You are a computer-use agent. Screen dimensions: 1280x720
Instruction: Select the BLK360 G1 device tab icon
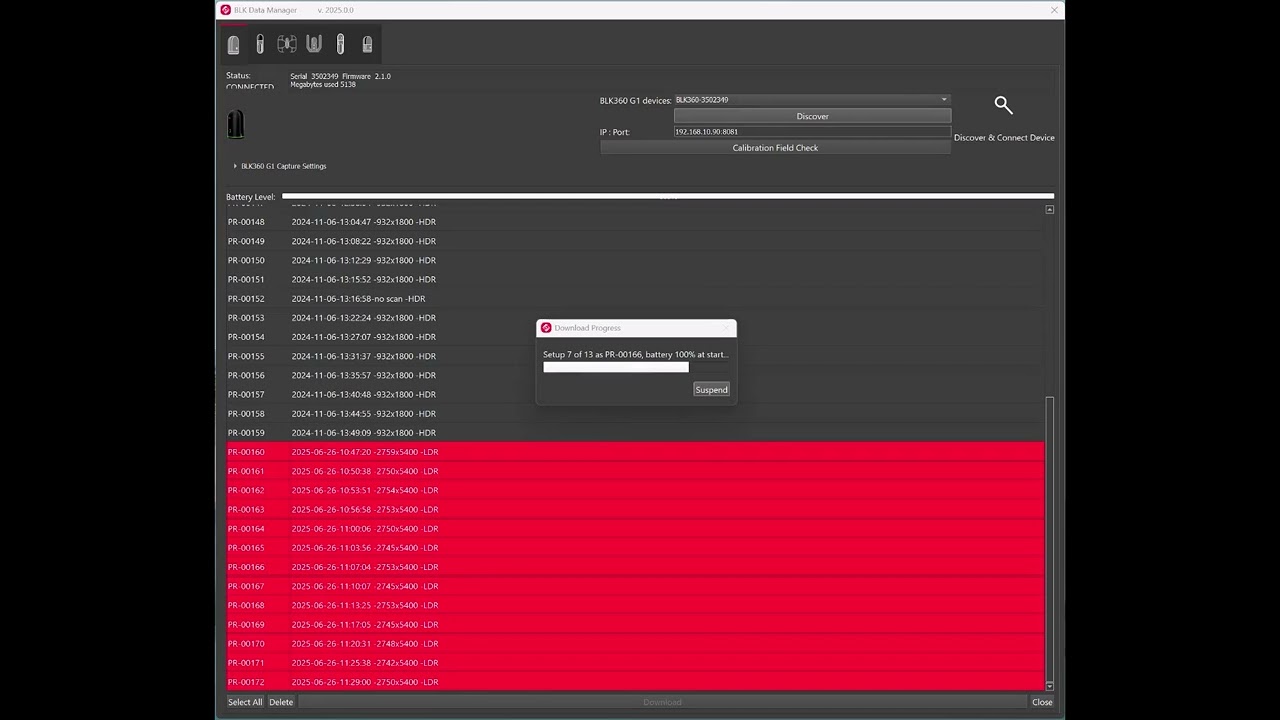pos(233,44)
